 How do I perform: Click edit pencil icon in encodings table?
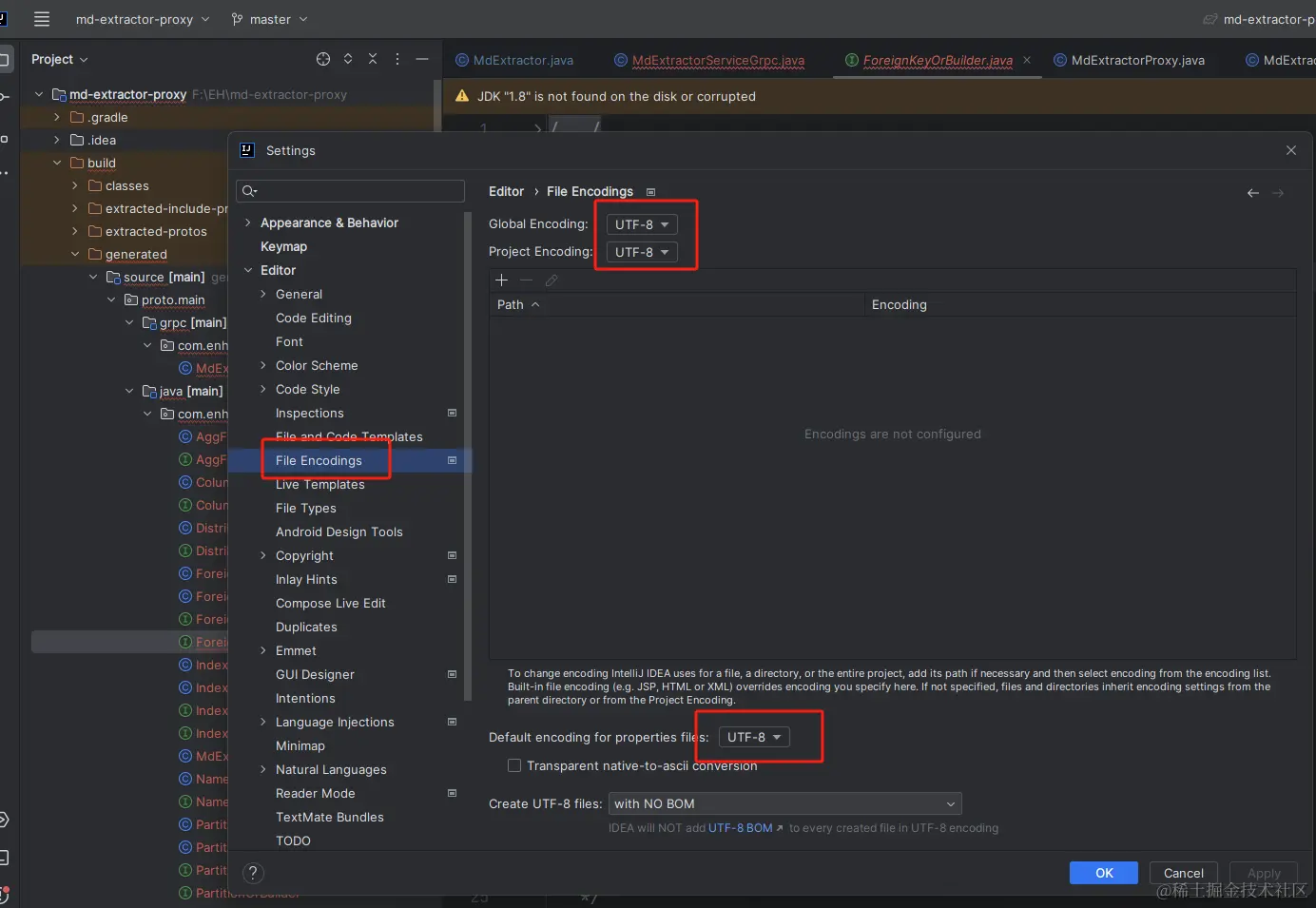(552, 280)
